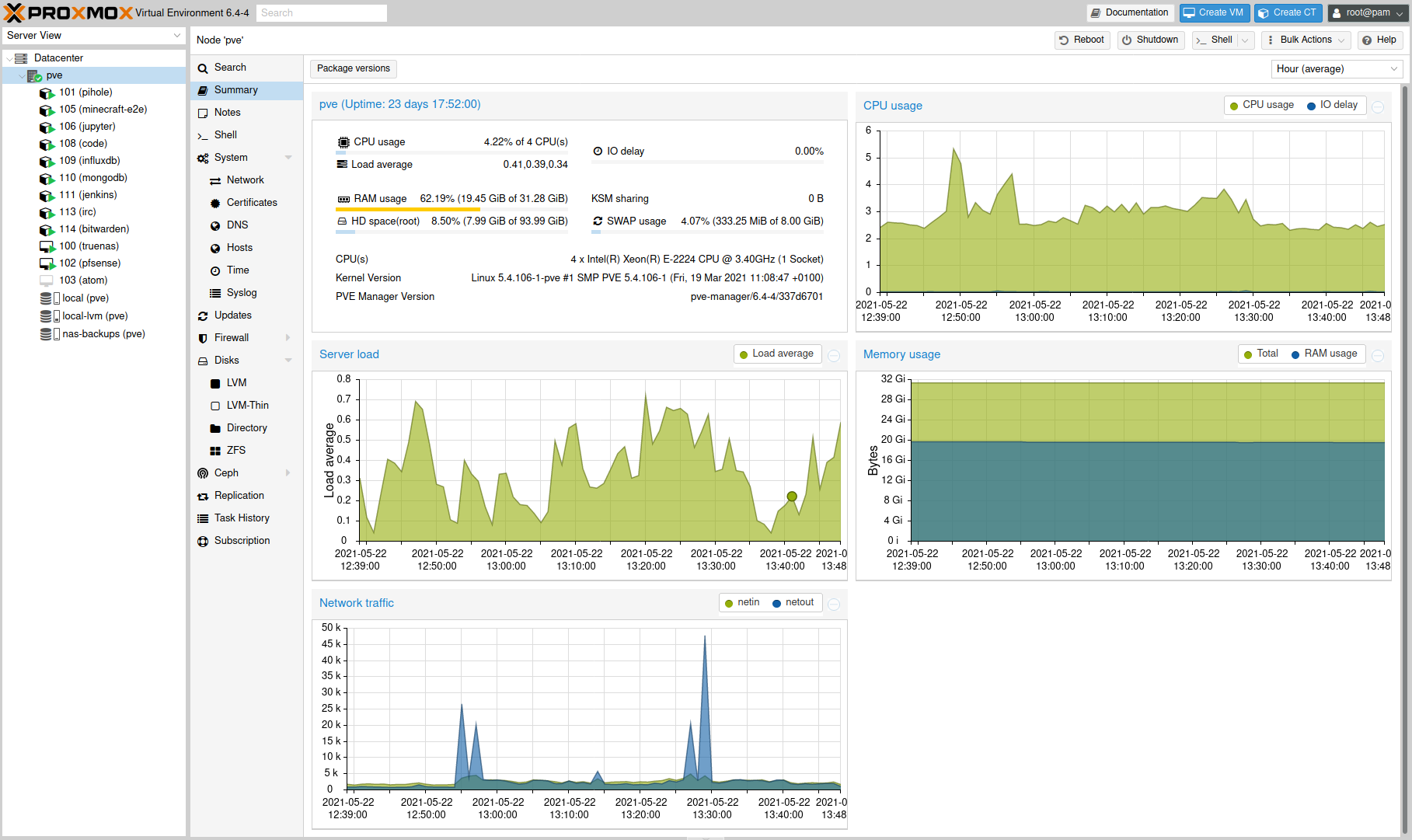Open the Task History menu item
The height and width of the screenshot is (840, 1412).
247,518
